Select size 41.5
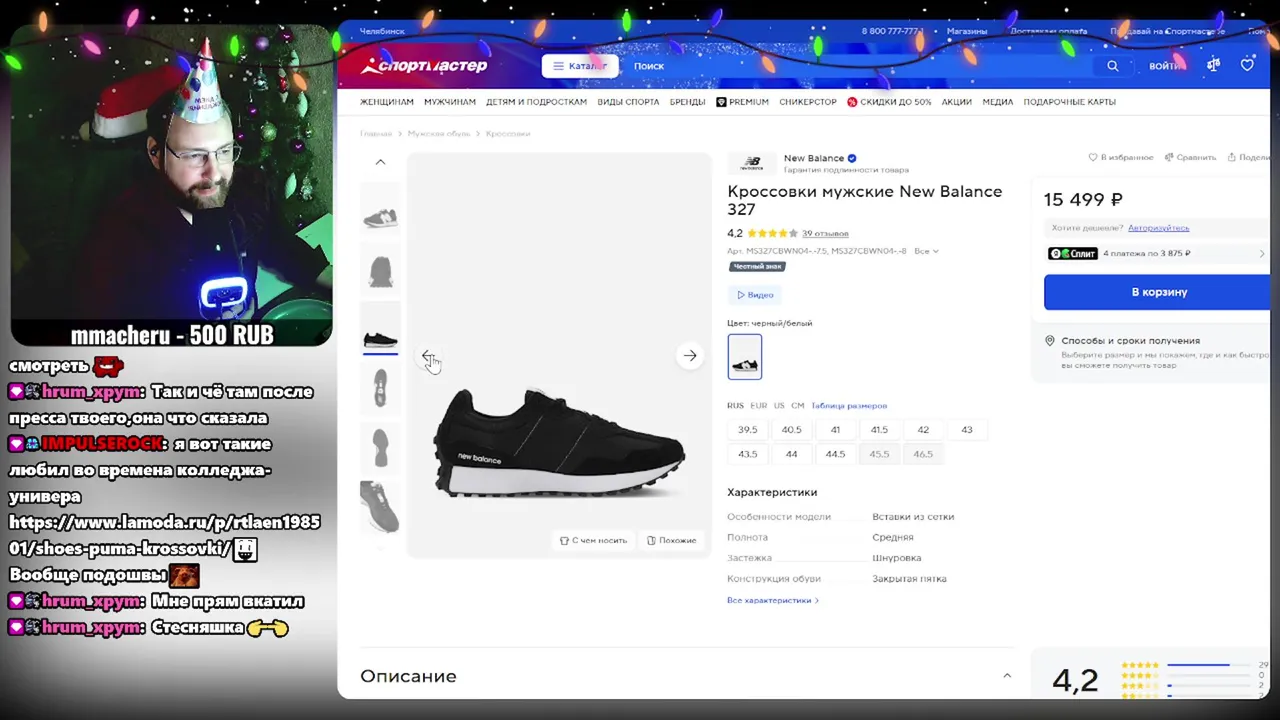Screen dimensions: 1280x720 879,430
